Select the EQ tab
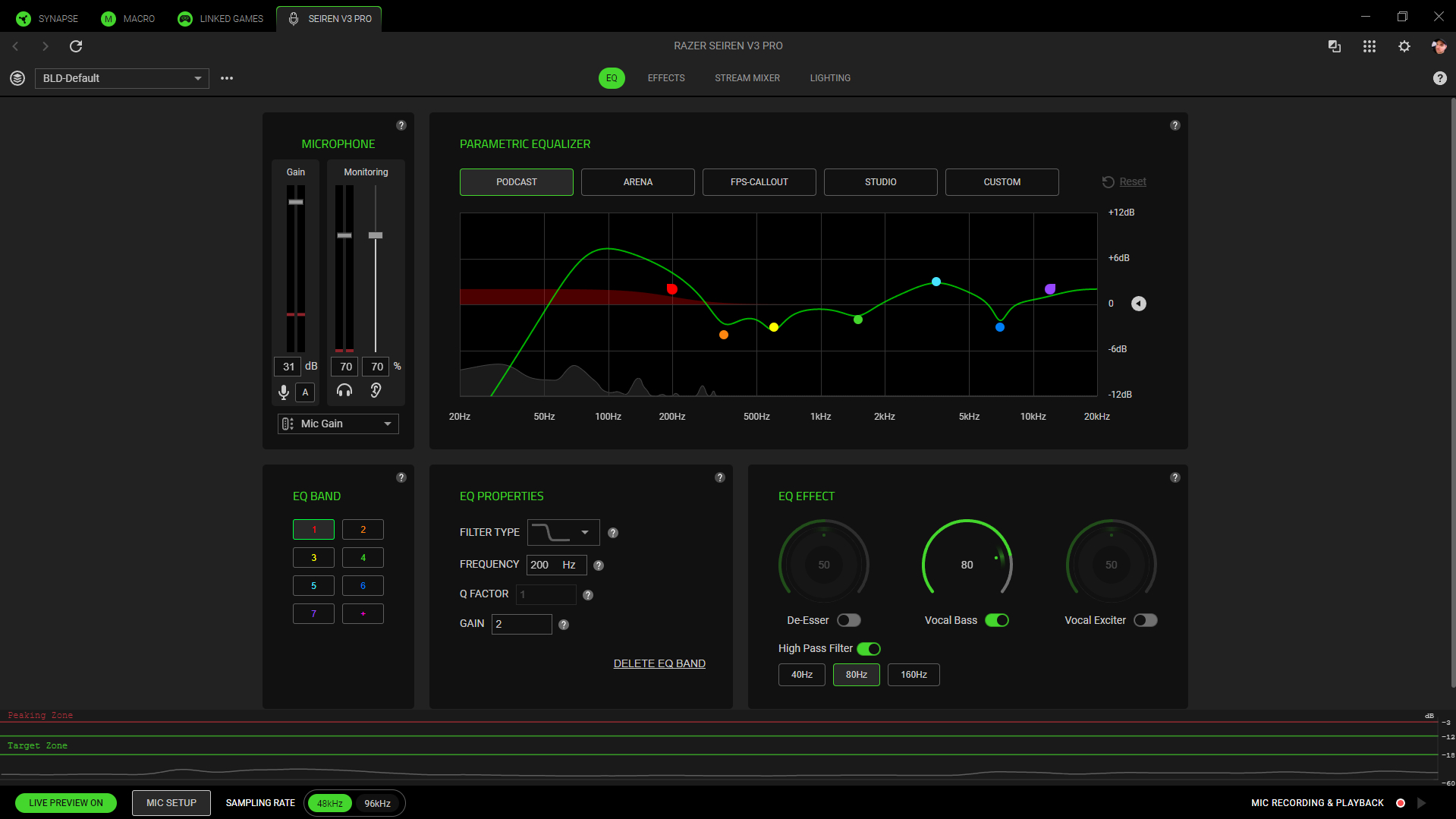Image resolution: width=1456 pixels, height=819 pixels. (612, 78)
